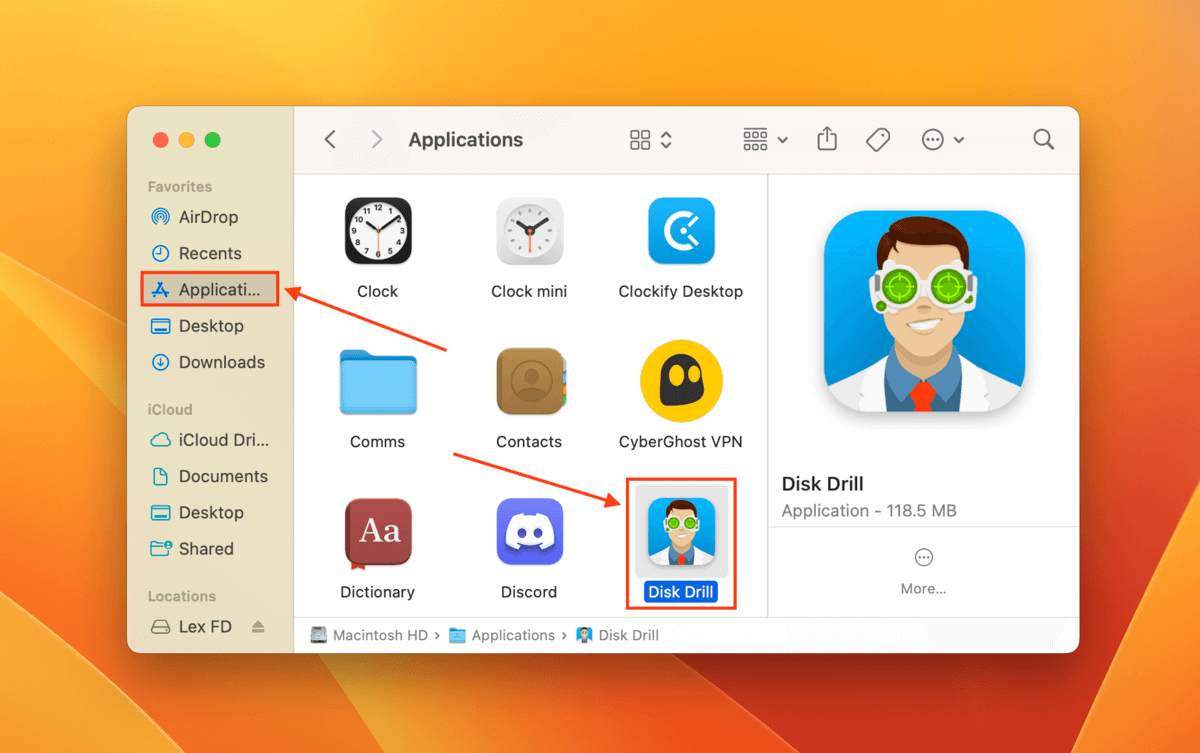The image size is (1200, 753).
Task: Open the Group By dropdown in toolbar
Action: [x=765, y=140]
